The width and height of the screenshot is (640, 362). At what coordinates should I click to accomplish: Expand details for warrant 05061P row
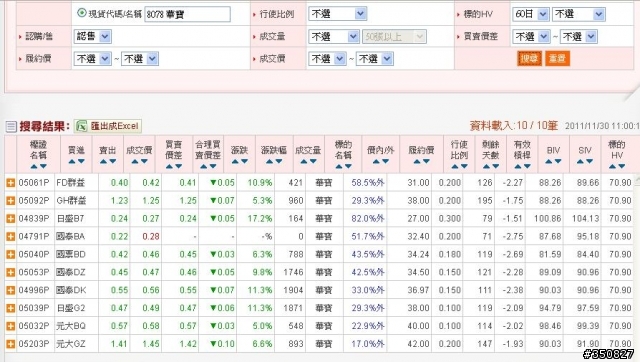click(11, 183)
